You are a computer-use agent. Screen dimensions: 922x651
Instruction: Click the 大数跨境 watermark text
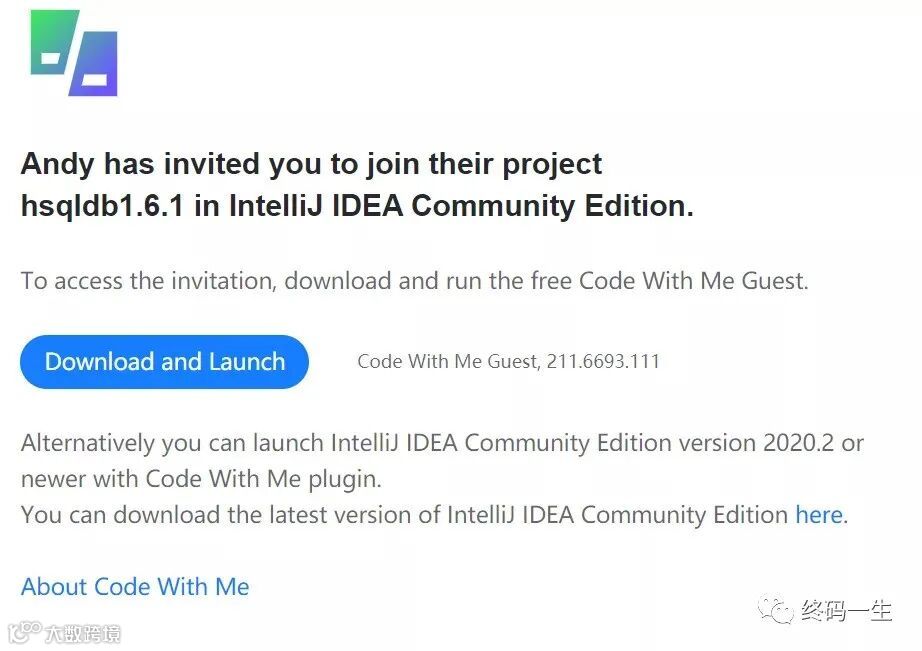82,634
